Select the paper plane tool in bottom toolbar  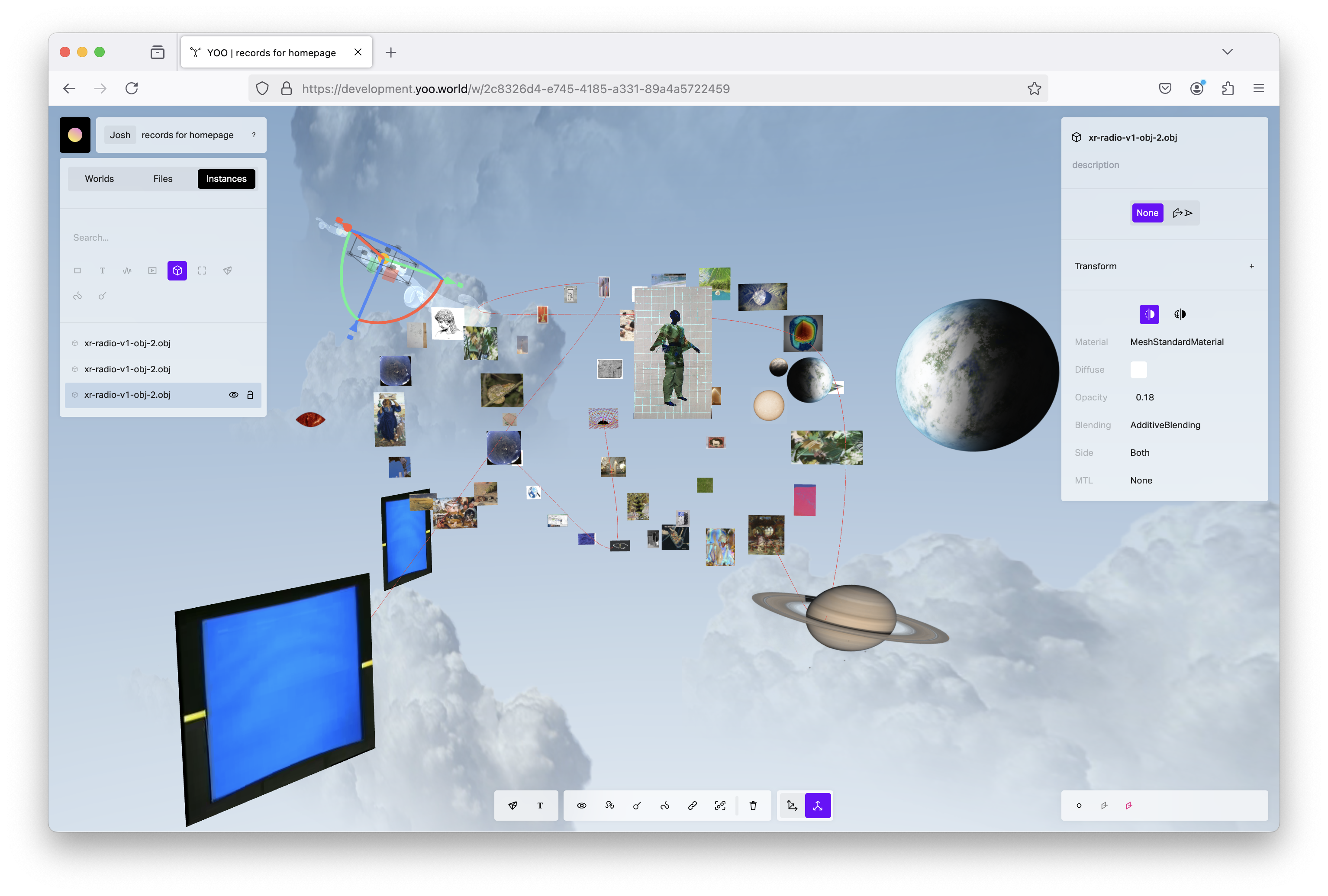[x=513, y=805]
